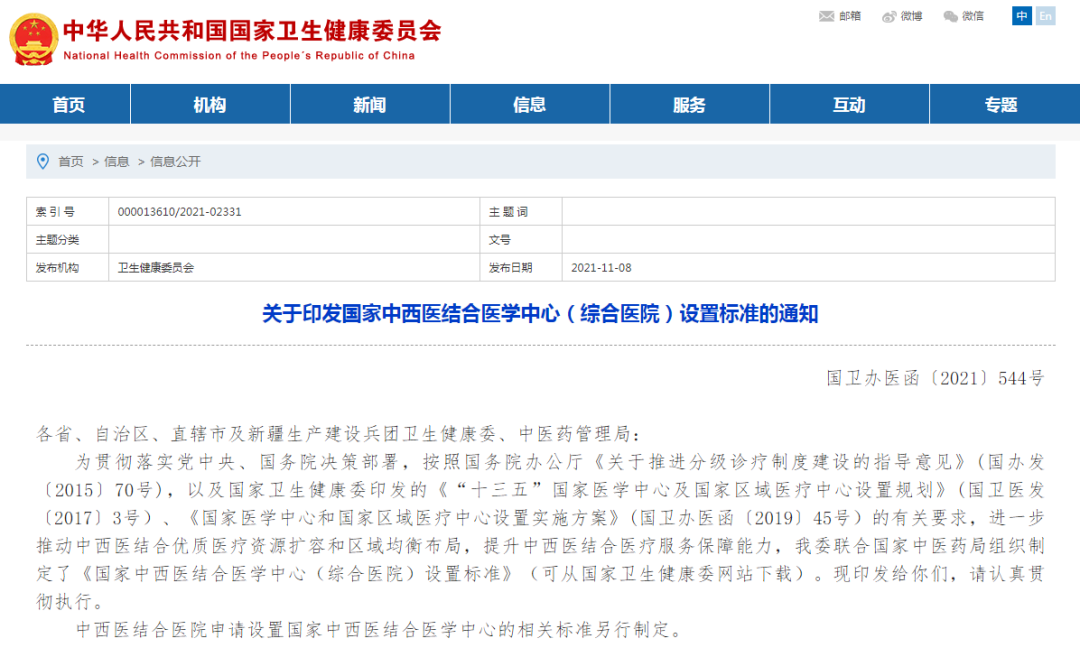Click 信息公开 breadcrumb link
This screenshot has width=1080, height=657.
click(176, 161)
